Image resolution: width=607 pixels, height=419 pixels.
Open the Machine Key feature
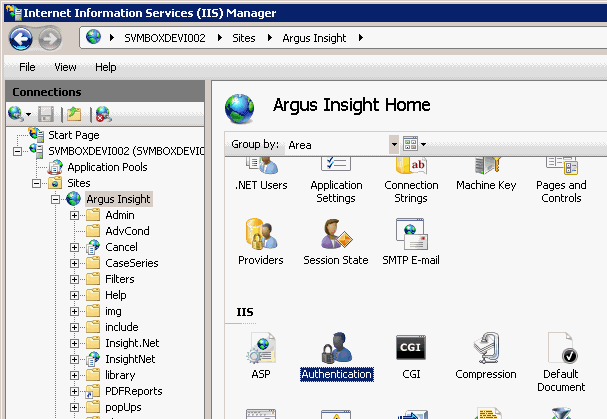click(486, 174)
